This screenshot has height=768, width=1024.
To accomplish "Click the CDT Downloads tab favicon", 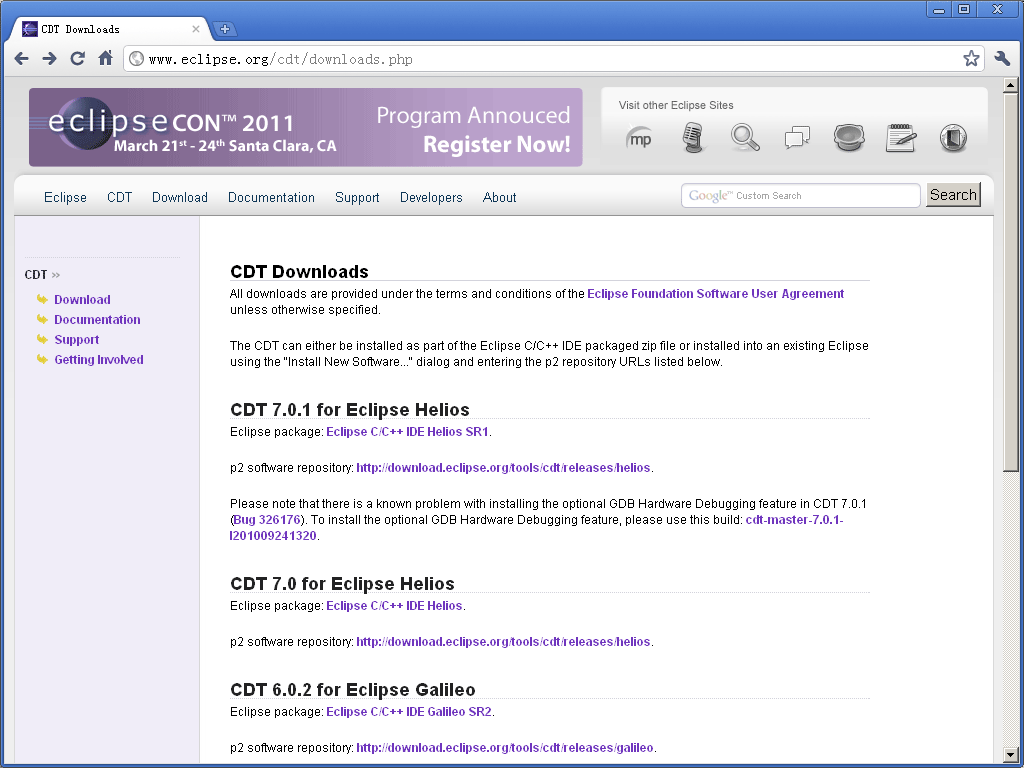I will [29, 29].
